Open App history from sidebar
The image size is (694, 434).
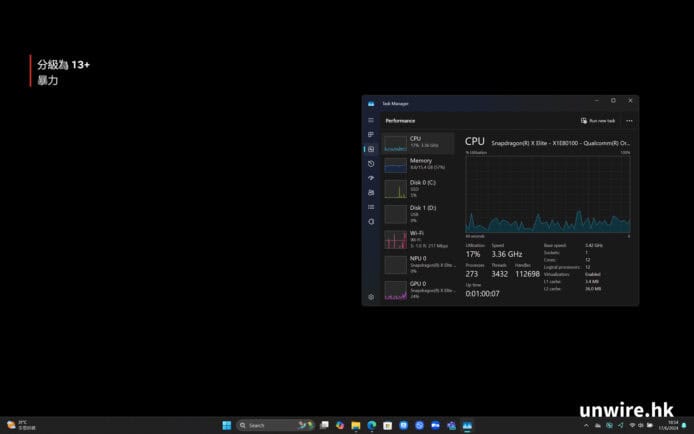tap(371, 163)
